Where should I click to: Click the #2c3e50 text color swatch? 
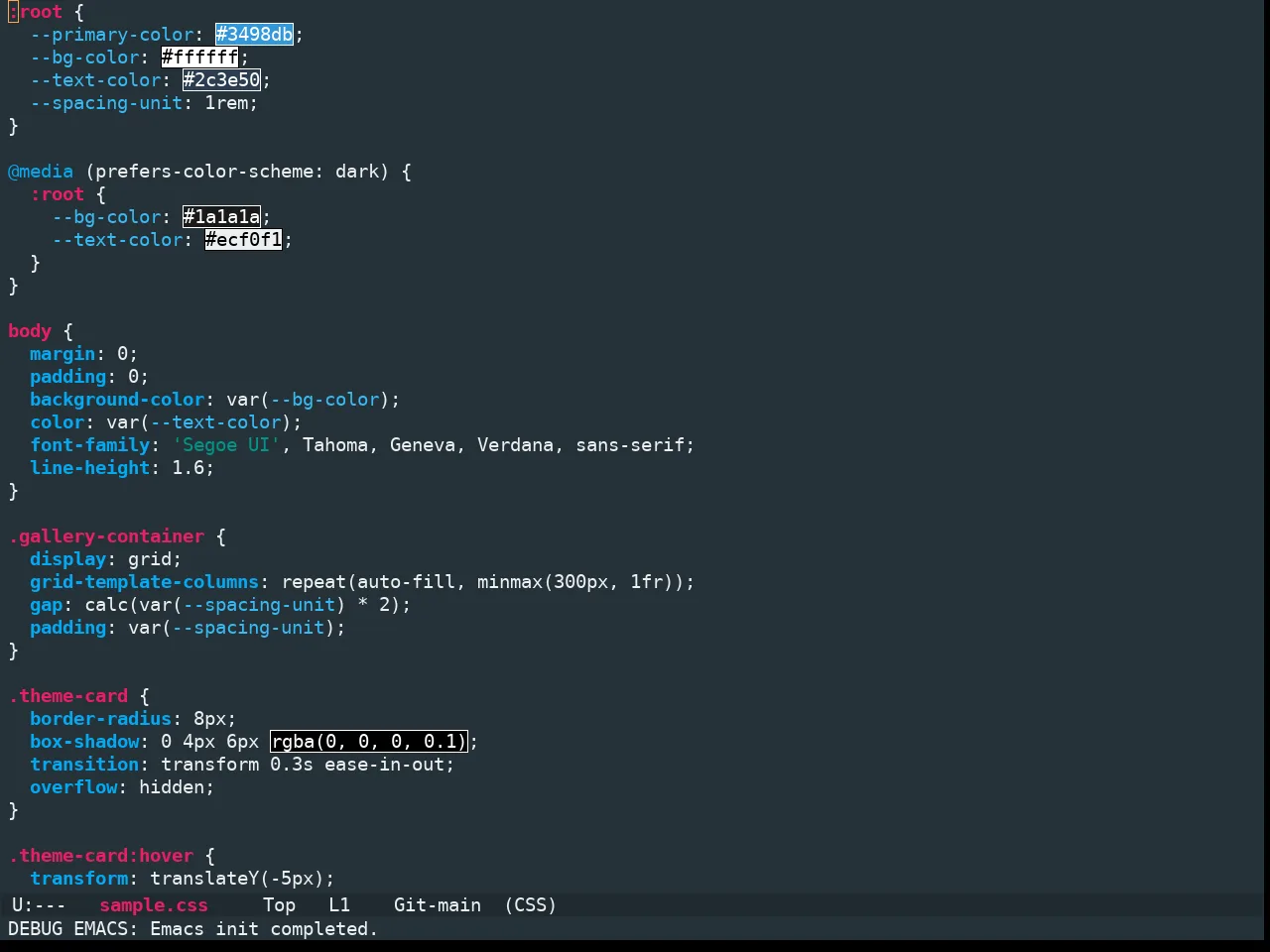(222, 80)
